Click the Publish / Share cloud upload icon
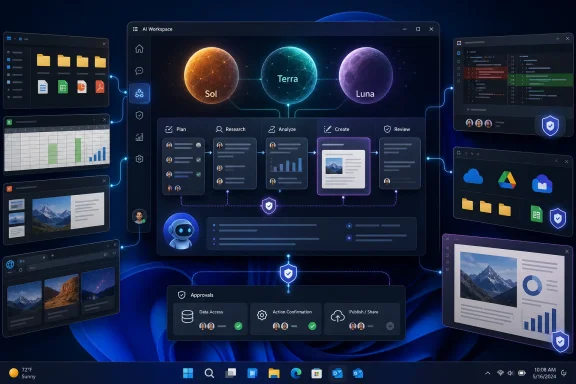576x384 pixels. (x=338, y=316)
